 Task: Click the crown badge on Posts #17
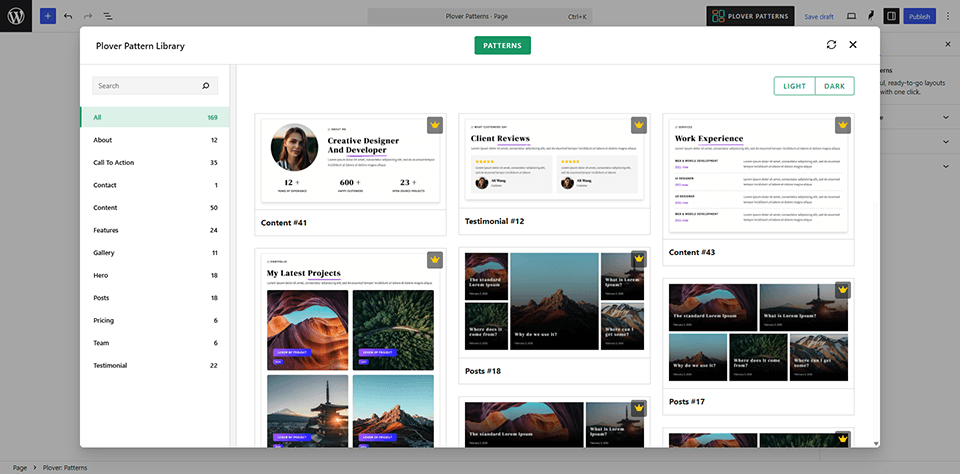pos(843,291)
